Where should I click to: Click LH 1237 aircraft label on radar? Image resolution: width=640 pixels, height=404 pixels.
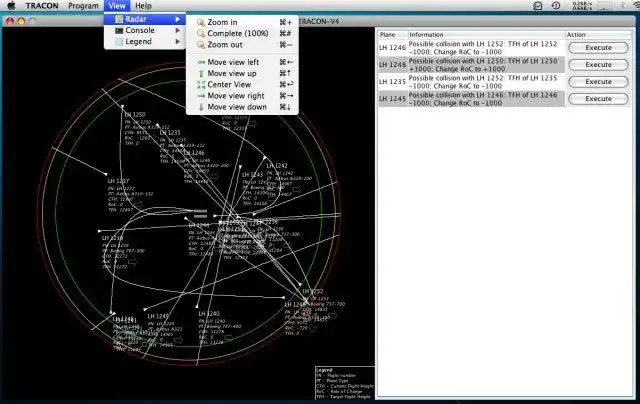(x=118, y=181)
